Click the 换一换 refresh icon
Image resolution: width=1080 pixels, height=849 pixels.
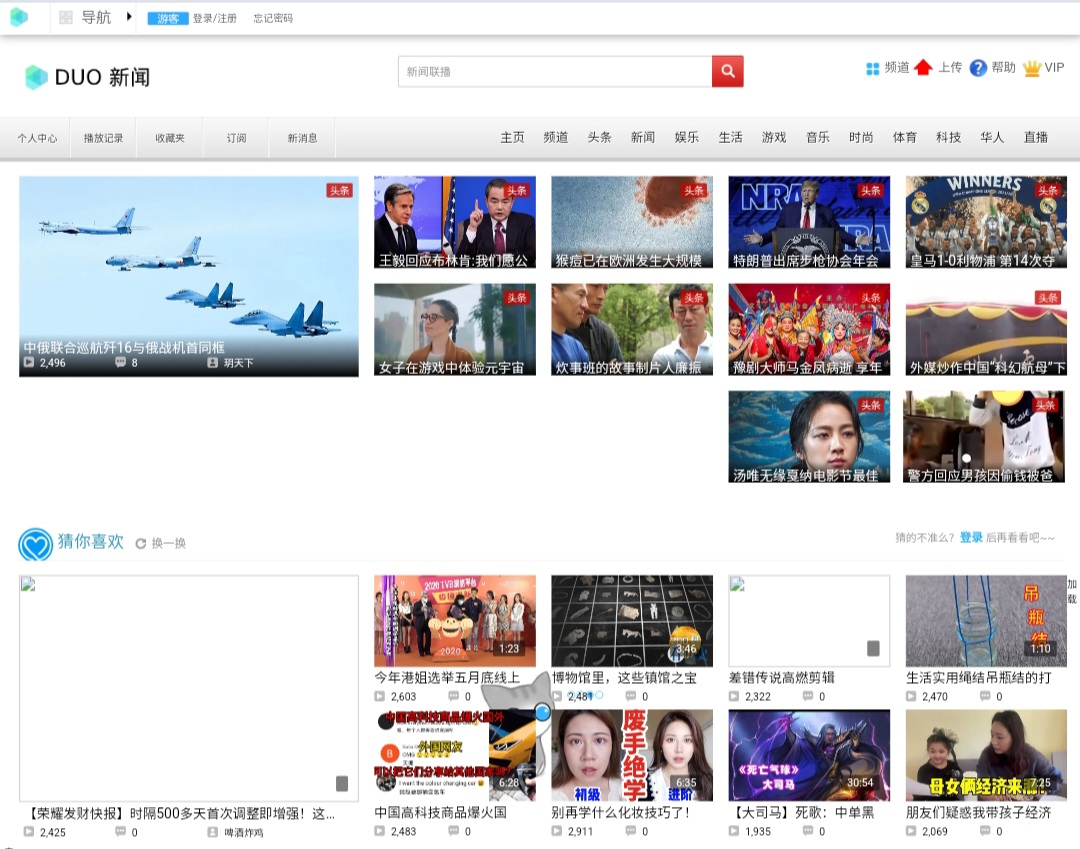pyautogui.click(x=141, y=543)
